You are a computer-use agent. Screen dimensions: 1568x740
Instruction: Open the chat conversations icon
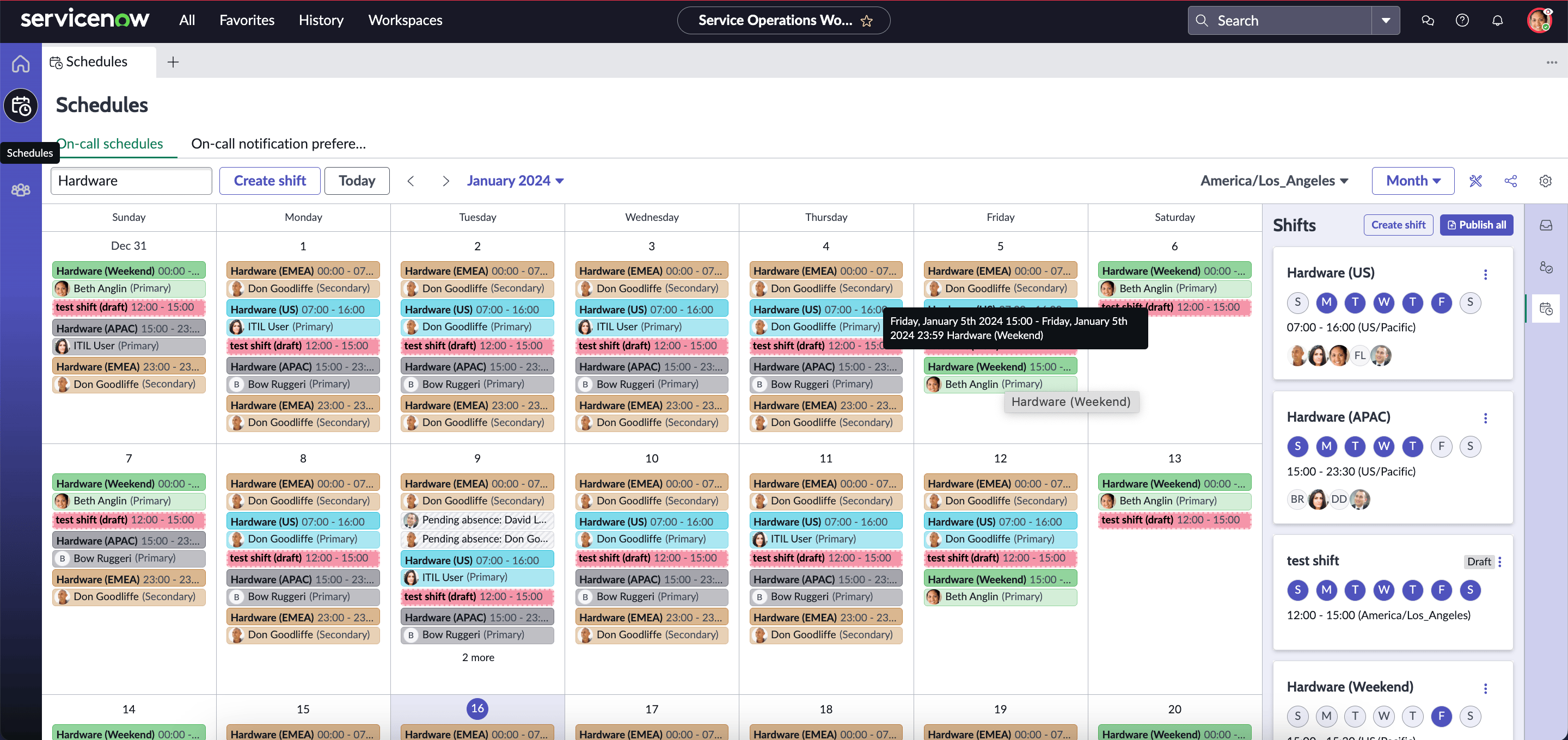tap(1428, 21)
